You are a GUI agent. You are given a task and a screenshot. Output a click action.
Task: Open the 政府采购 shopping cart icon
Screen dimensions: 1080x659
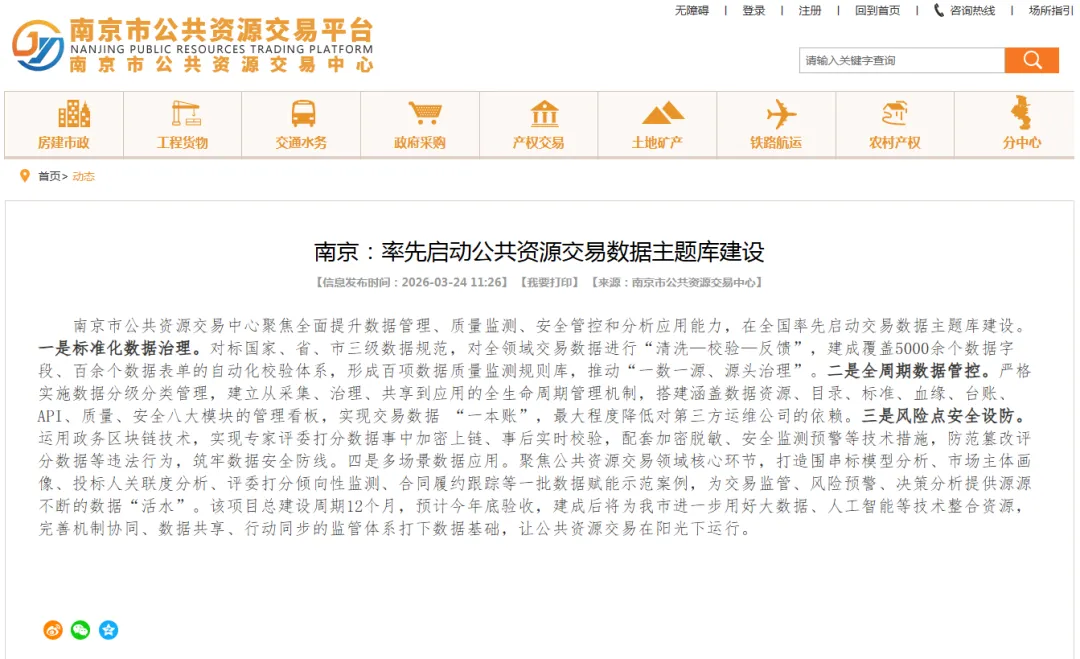point(425,112)
